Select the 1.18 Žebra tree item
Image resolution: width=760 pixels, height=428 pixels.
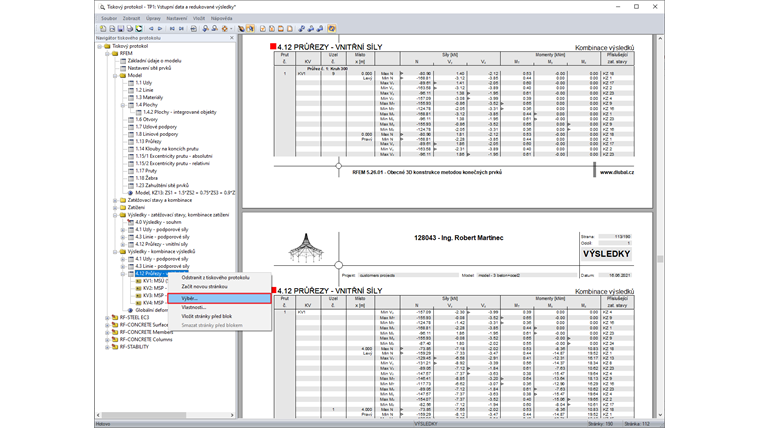click(x=146, y=178)
